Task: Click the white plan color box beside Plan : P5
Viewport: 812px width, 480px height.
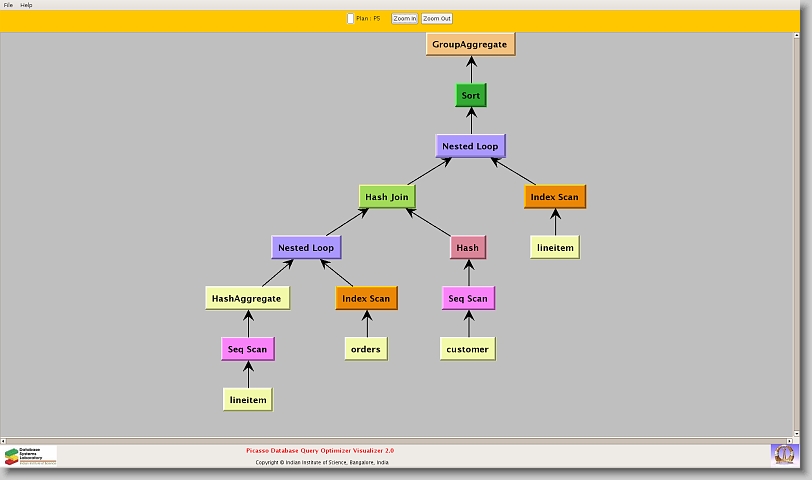Action: tap(350, 18)
